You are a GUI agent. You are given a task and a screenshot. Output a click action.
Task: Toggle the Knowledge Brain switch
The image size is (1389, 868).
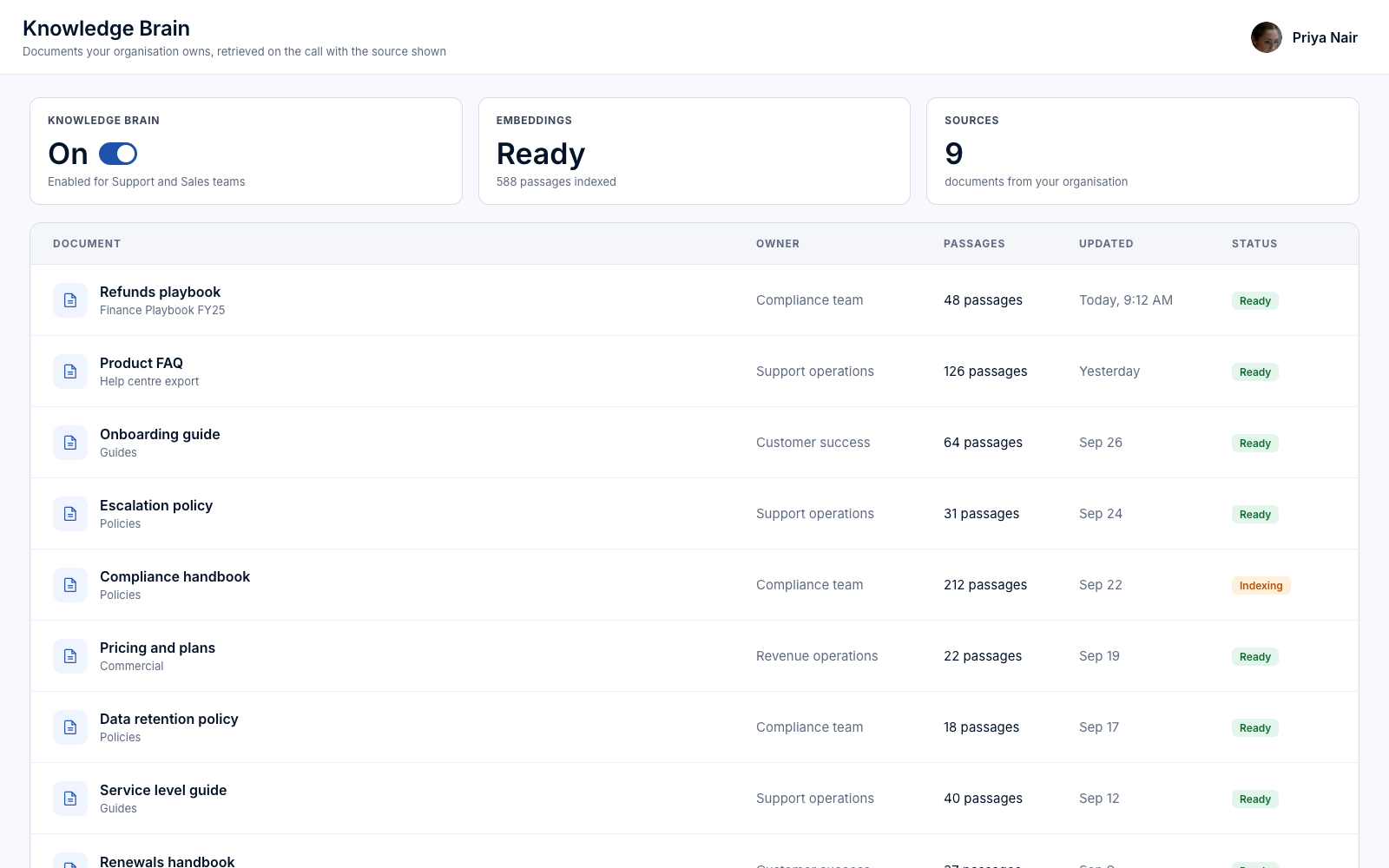(x=118, y=154)
